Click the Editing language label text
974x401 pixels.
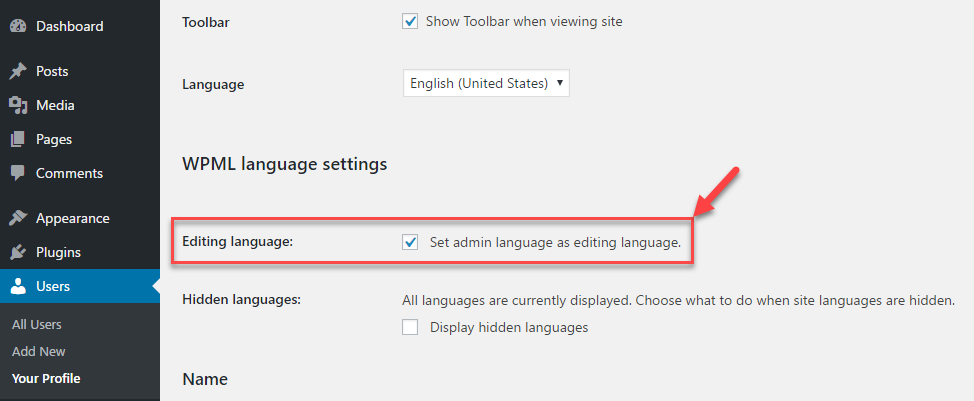pyautogui.click(x=237, y=242)
